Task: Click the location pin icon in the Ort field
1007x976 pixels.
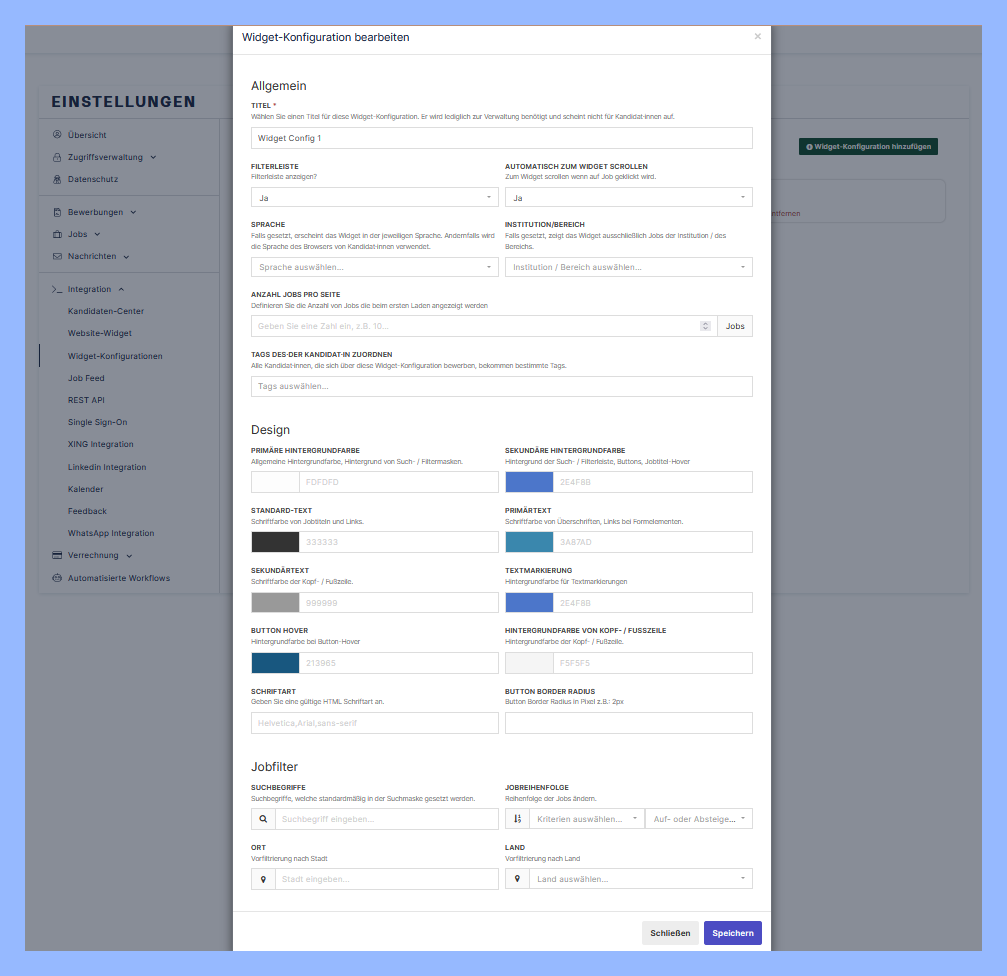Action: [263, 878]
